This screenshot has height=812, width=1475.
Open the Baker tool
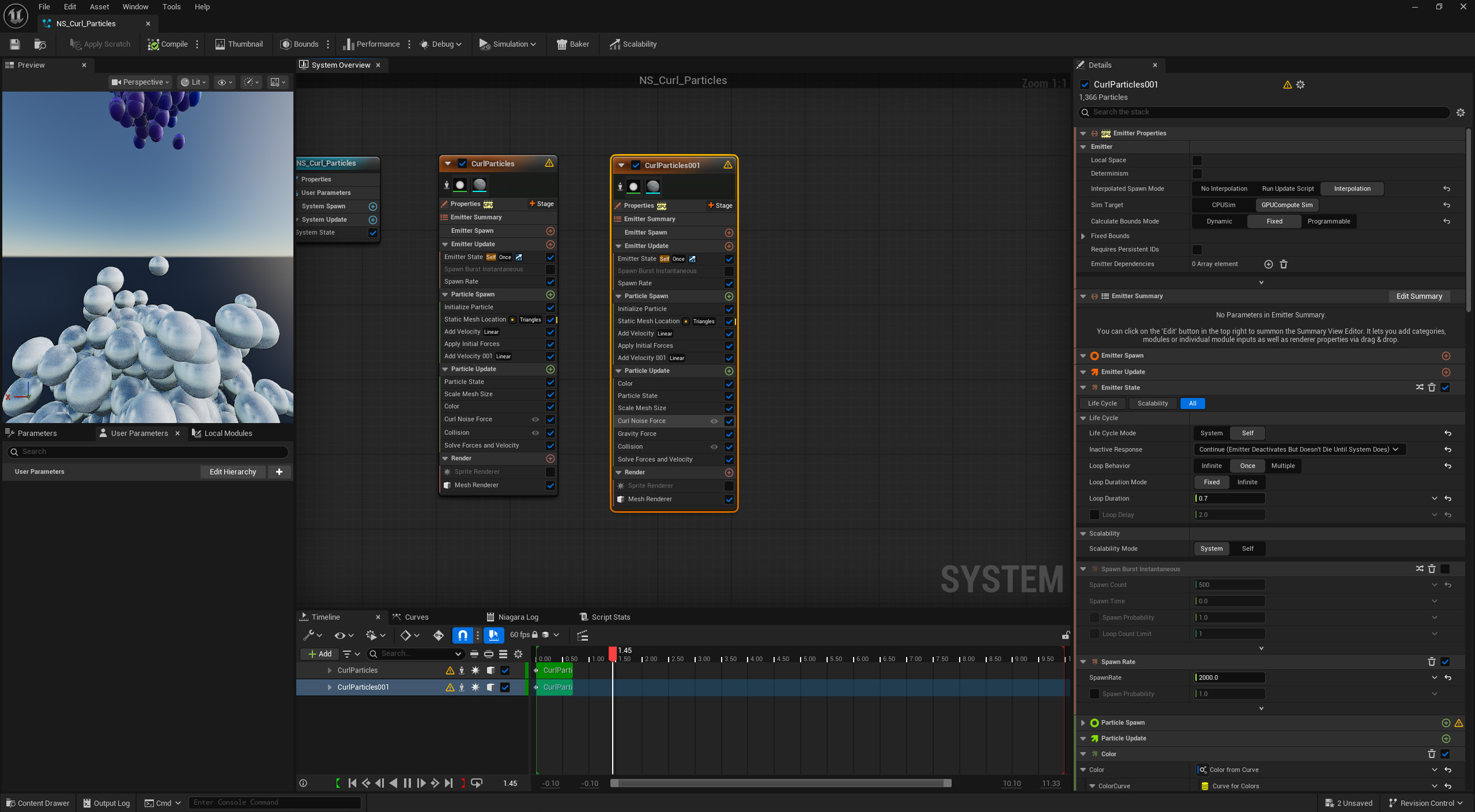(x=572, y=44)
